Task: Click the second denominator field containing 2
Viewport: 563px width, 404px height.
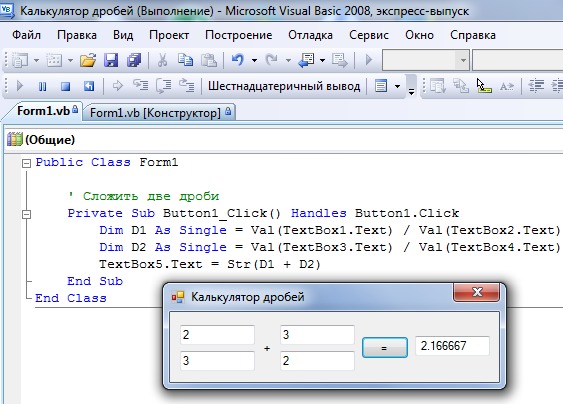Action: [317, 361]
